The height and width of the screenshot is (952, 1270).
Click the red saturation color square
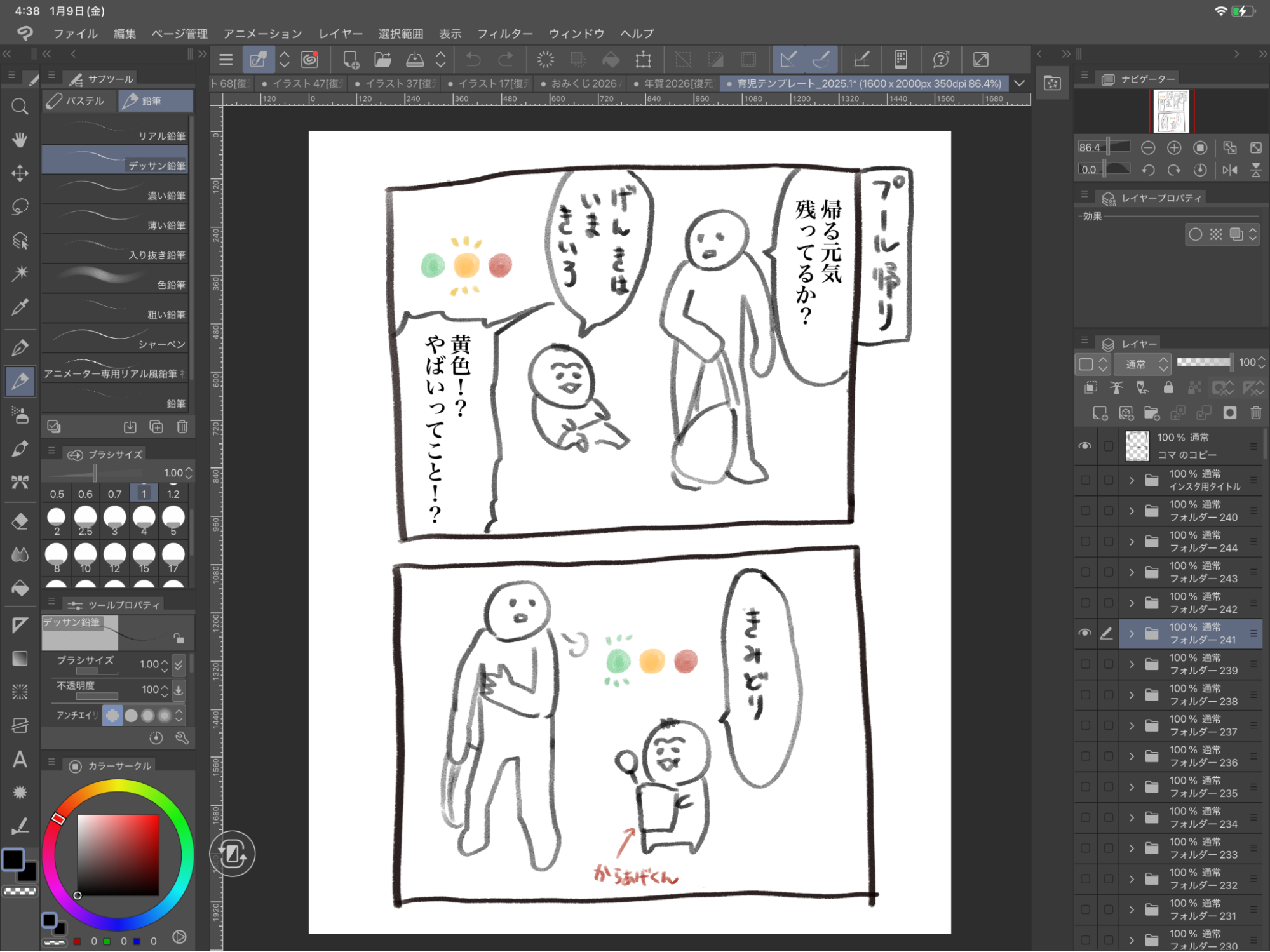click(x=118, y=855)
